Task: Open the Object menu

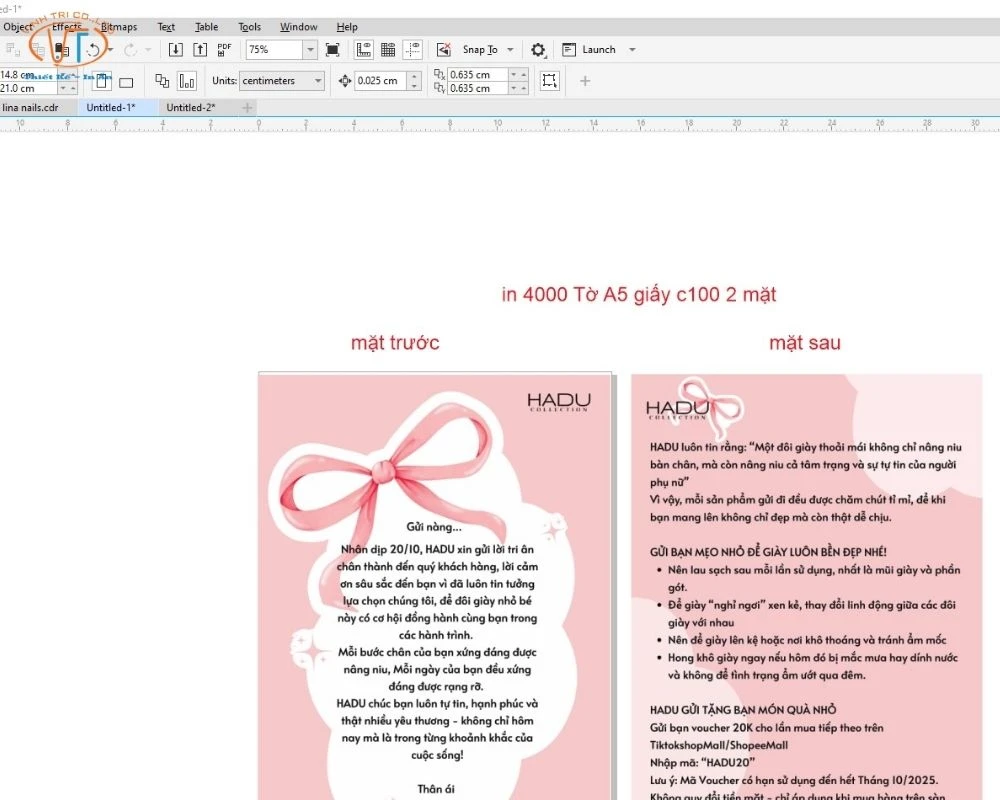Action: [x=17, y=27]
